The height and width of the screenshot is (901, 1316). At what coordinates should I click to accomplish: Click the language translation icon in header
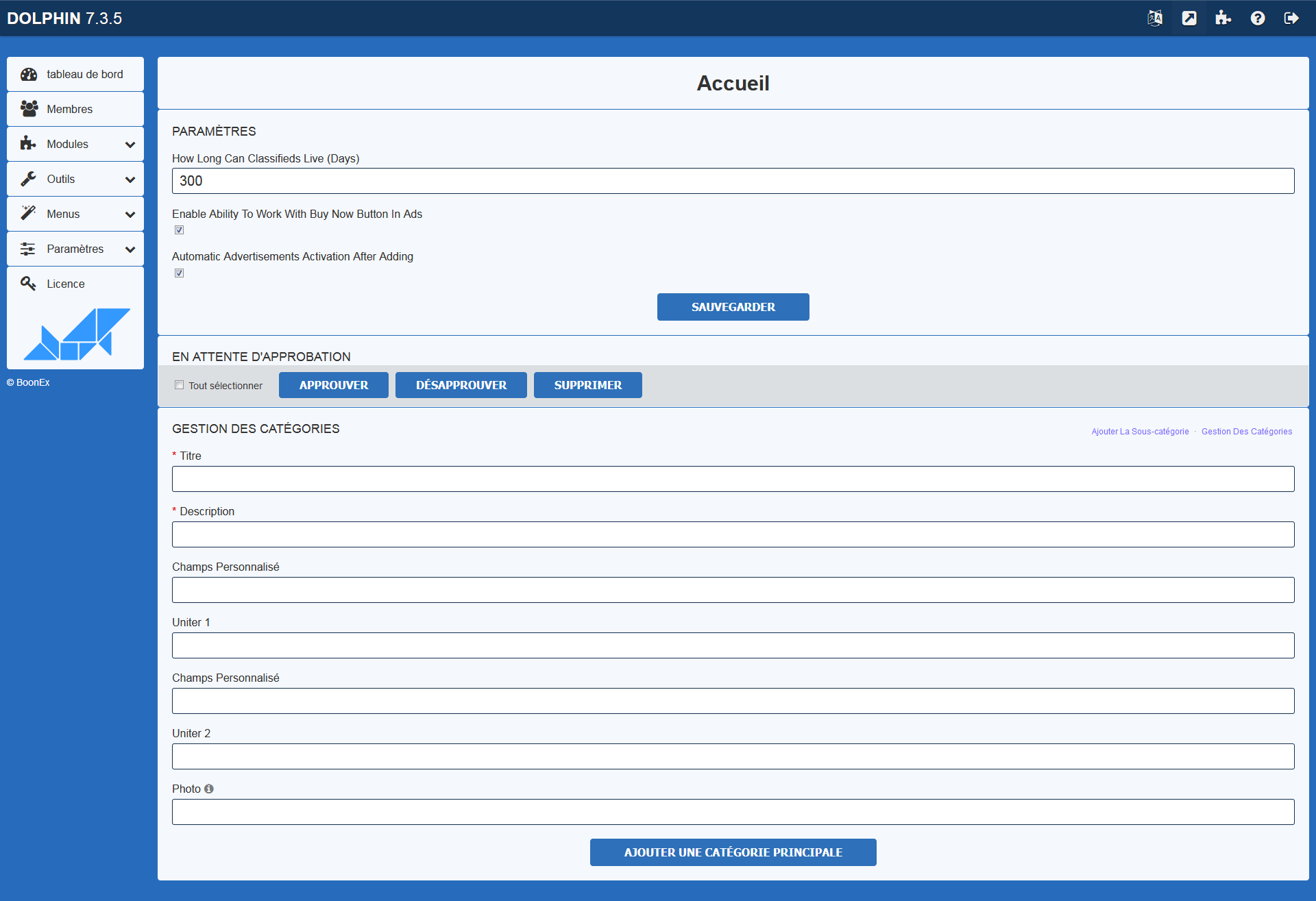pos(1155,18)
